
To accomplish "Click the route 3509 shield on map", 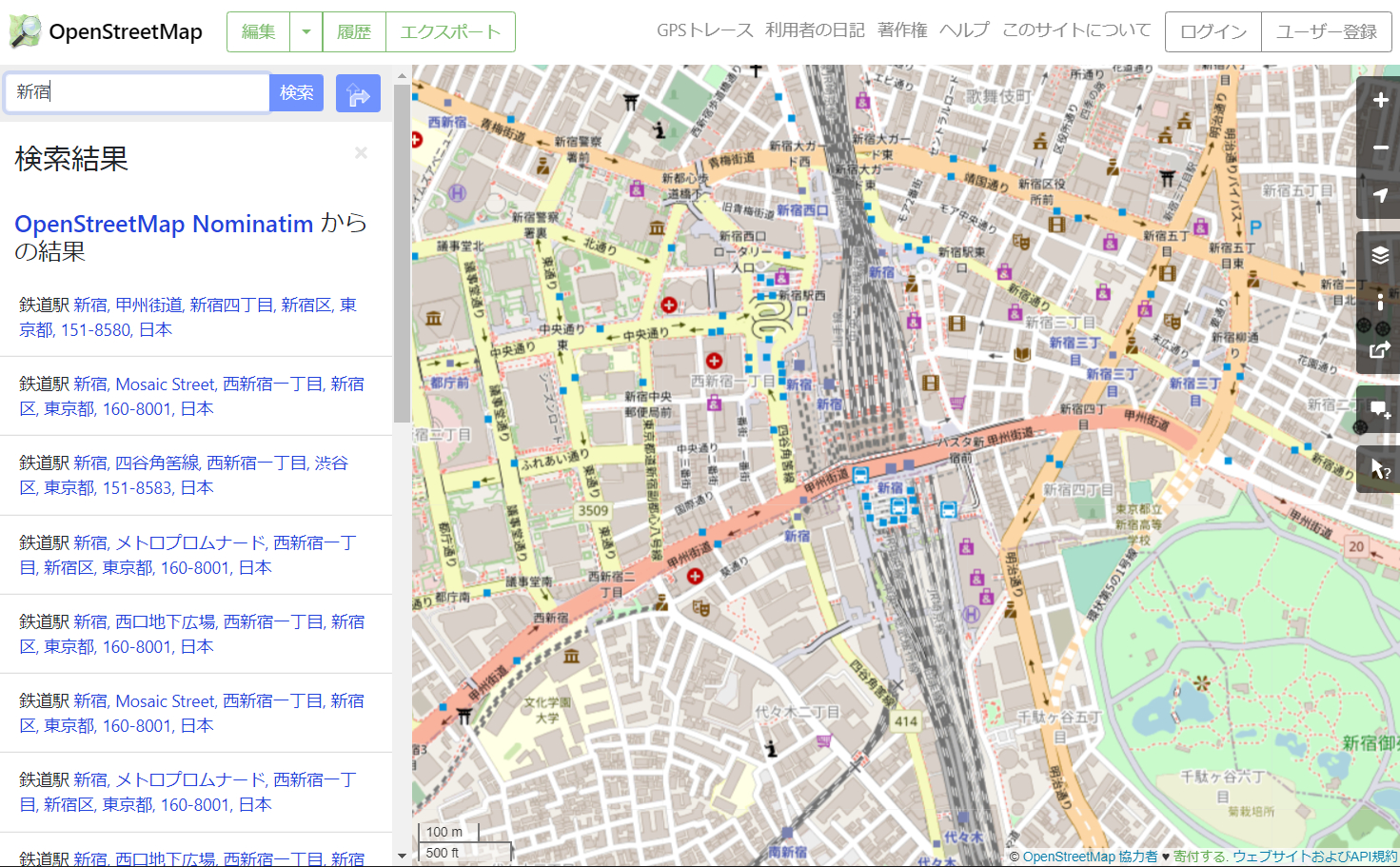I will (593, 511).
